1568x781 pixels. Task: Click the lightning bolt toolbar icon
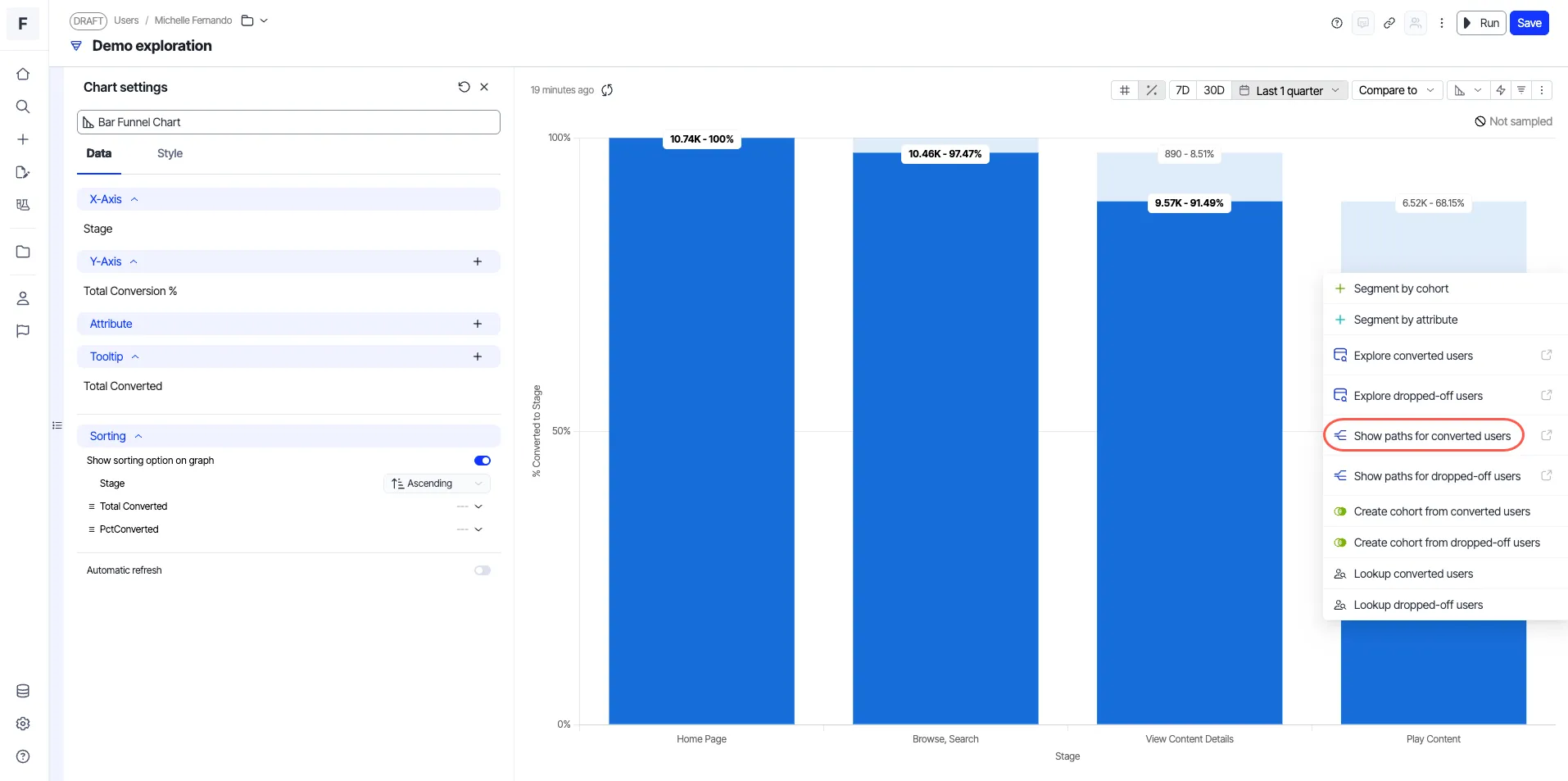[x=1501, y=90]
